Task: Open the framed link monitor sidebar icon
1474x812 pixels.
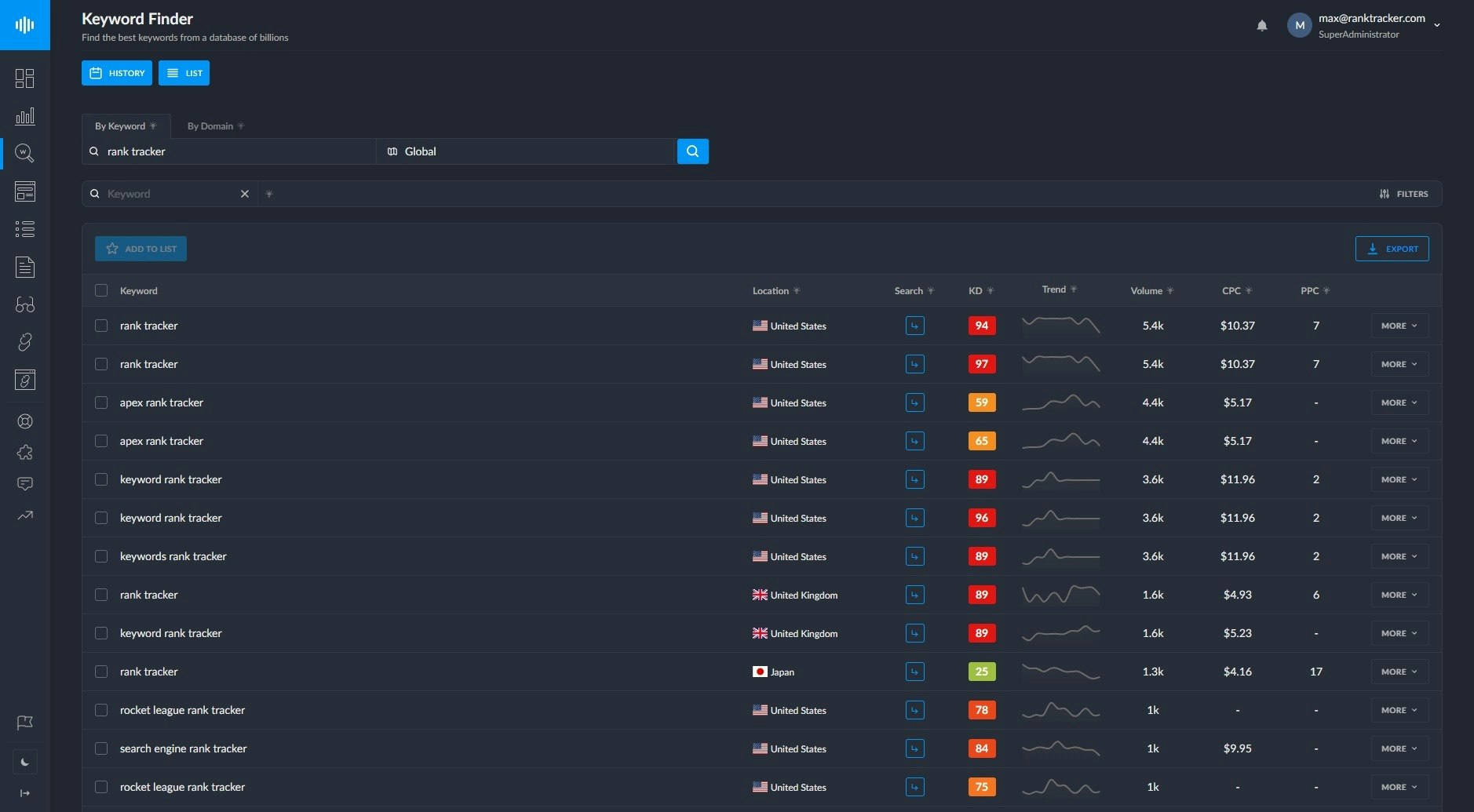Action: (25, 380)
